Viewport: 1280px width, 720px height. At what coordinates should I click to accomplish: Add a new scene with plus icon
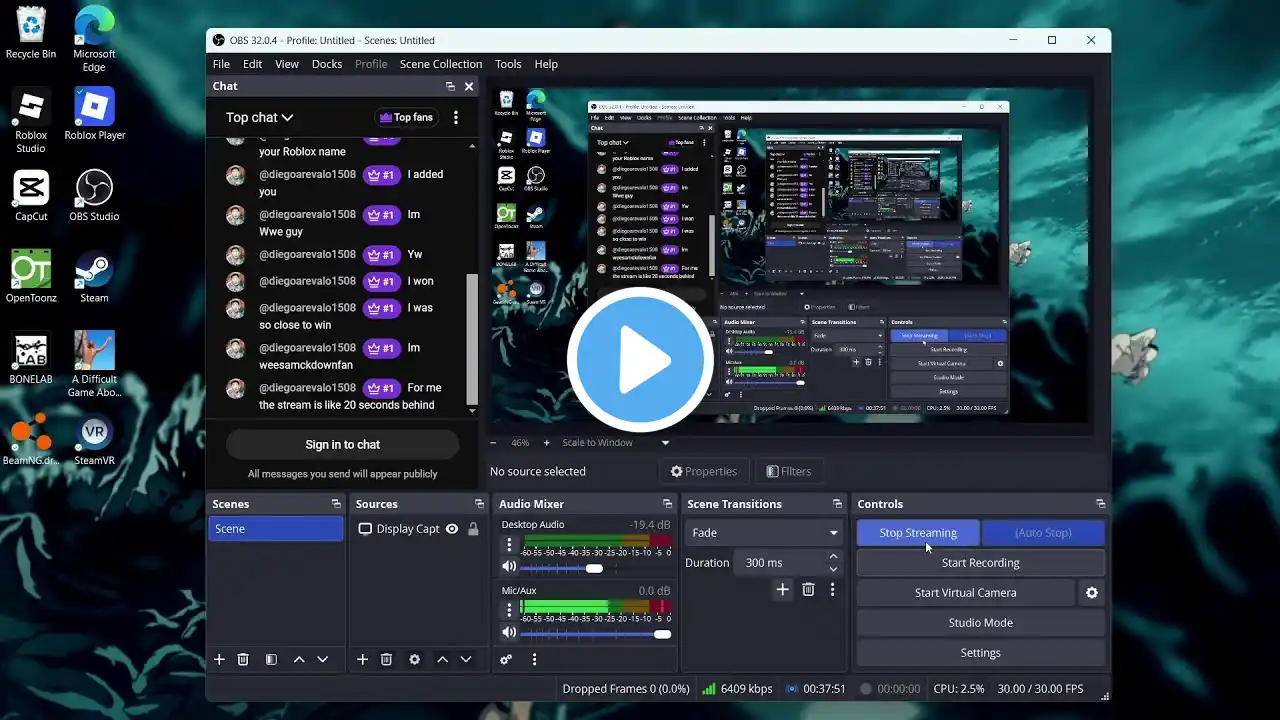[x=219, y=659]
